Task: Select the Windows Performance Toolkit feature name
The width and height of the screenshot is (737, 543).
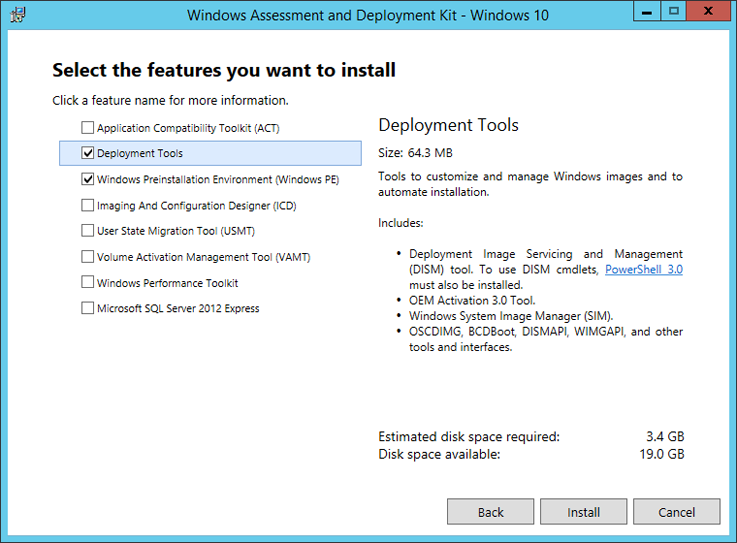Action: point(168,283)
